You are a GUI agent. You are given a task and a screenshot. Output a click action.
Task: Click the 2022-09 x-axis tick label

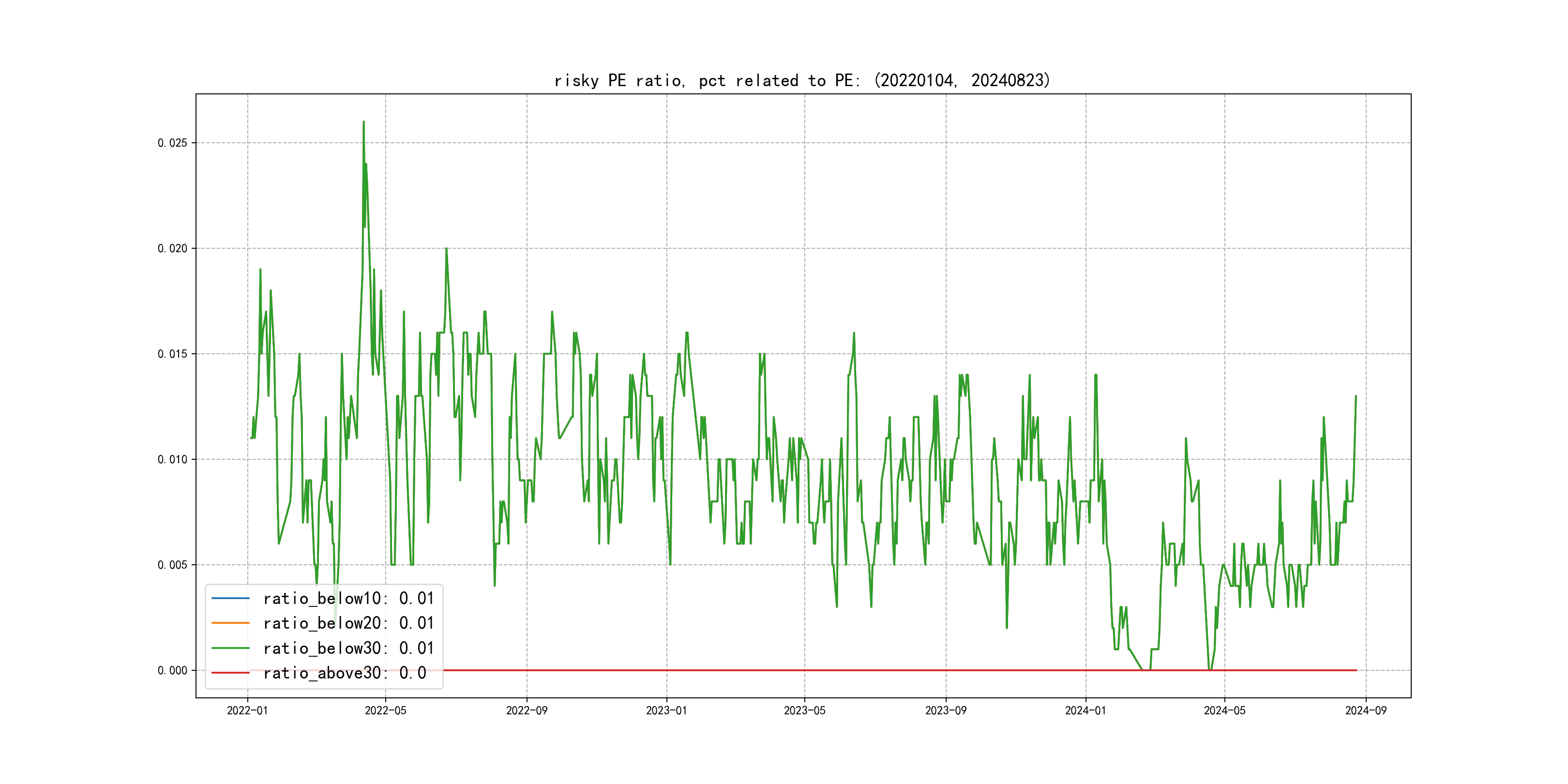(527, 710)
